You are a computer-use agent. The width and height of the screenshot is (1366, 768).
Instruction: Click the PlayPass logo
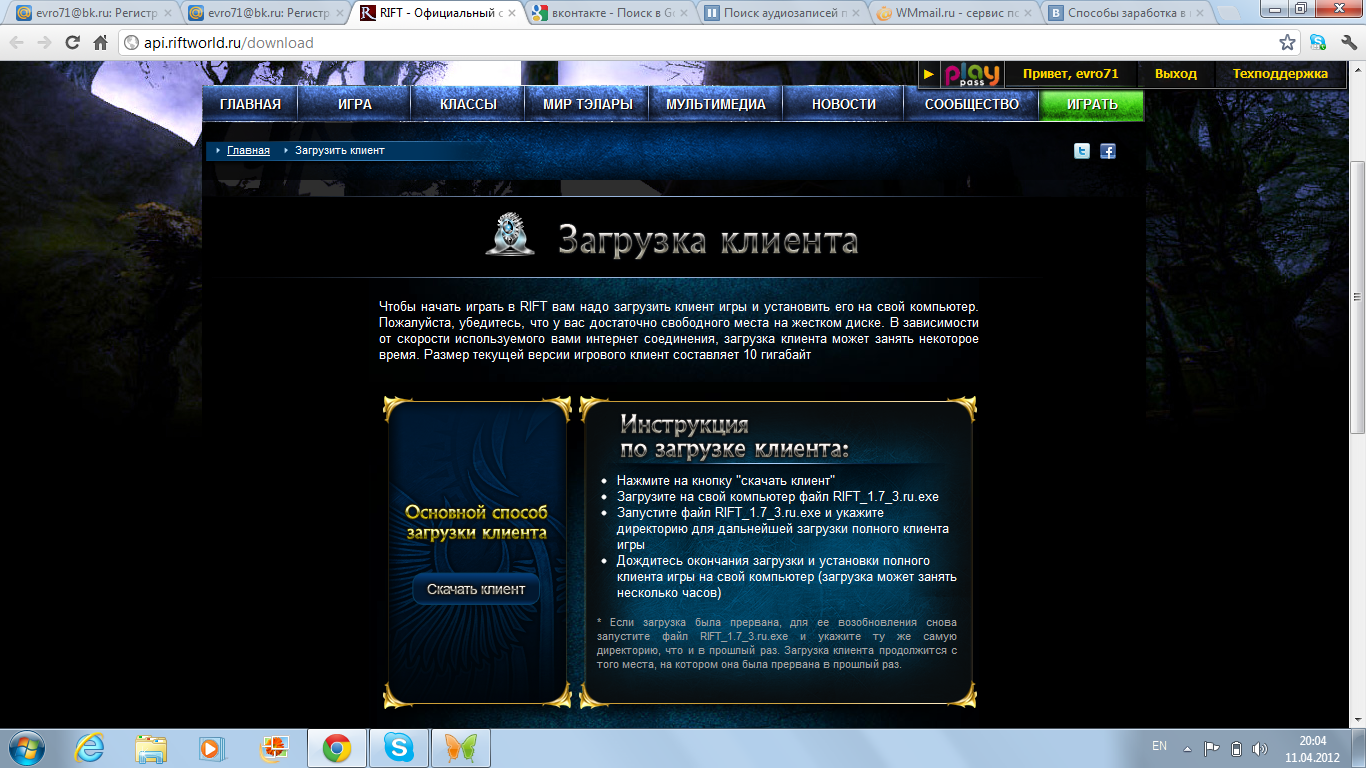[970, 74]
